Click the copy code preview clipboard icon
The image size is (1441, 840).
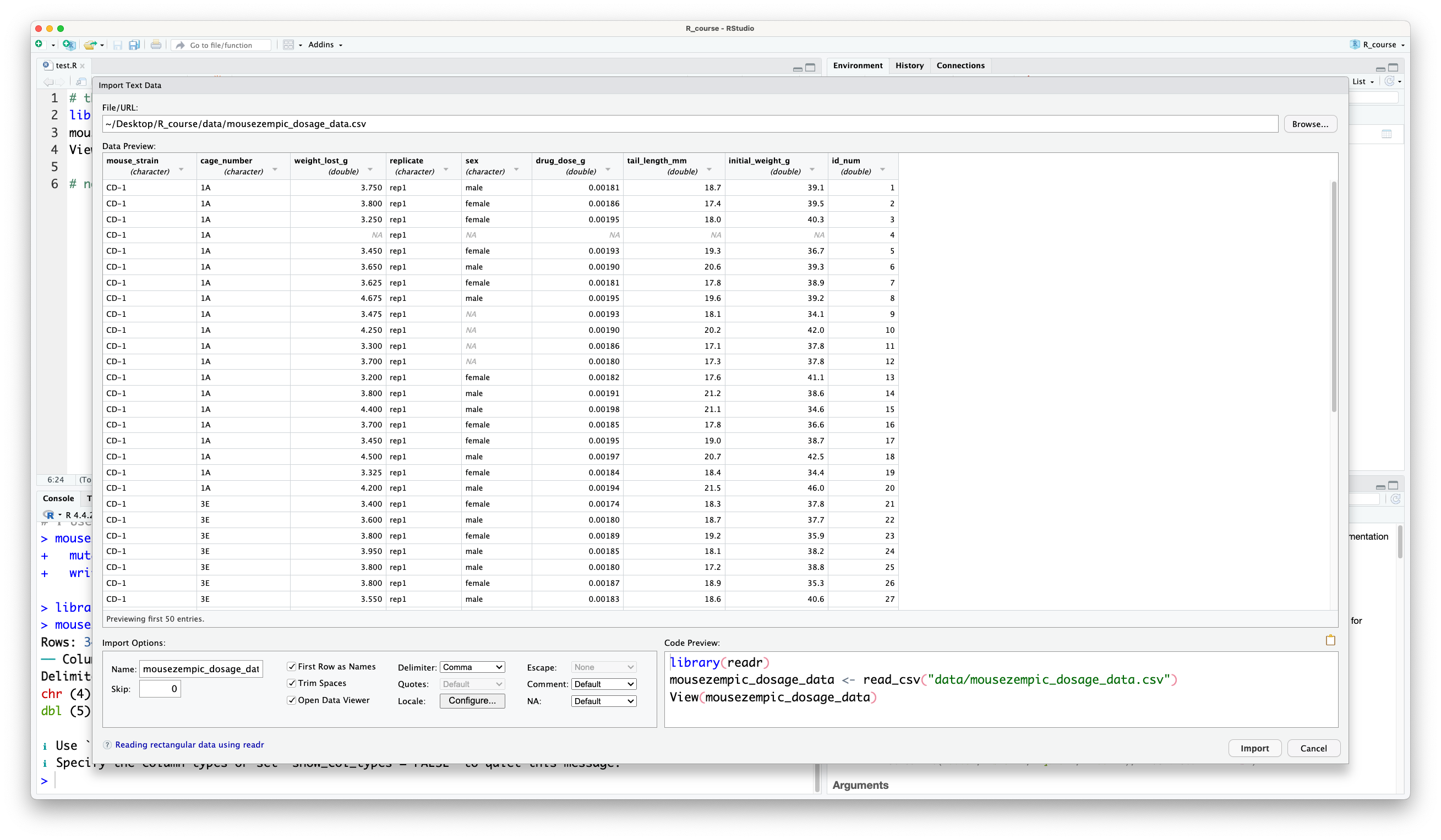point(1330,640)
